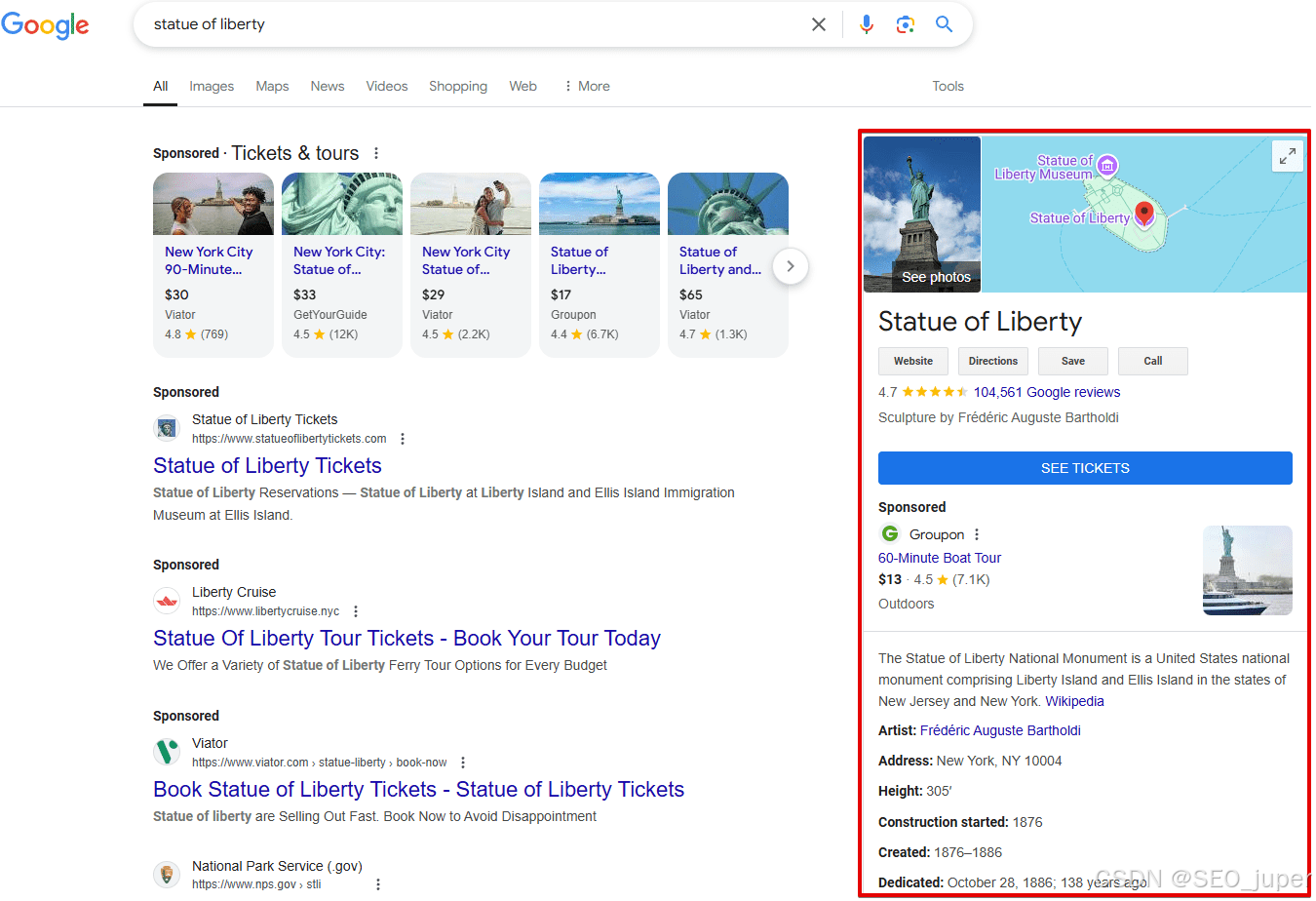This screenshot has height=901, width=1316.
Task: Open the $33 GetYourGuide tour card
Action: (342, 265)
